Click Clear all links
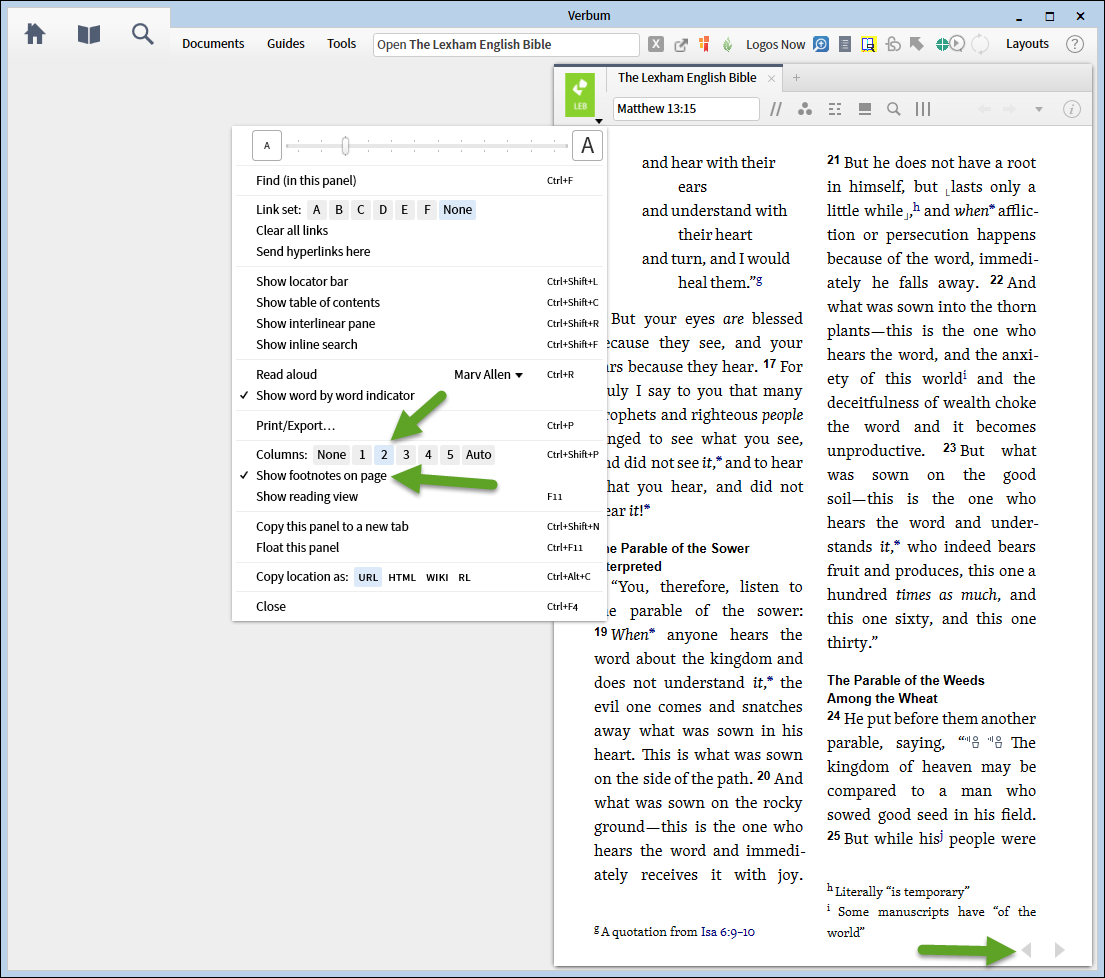The height and width of the screenshot is (978, 1105). 292,230
